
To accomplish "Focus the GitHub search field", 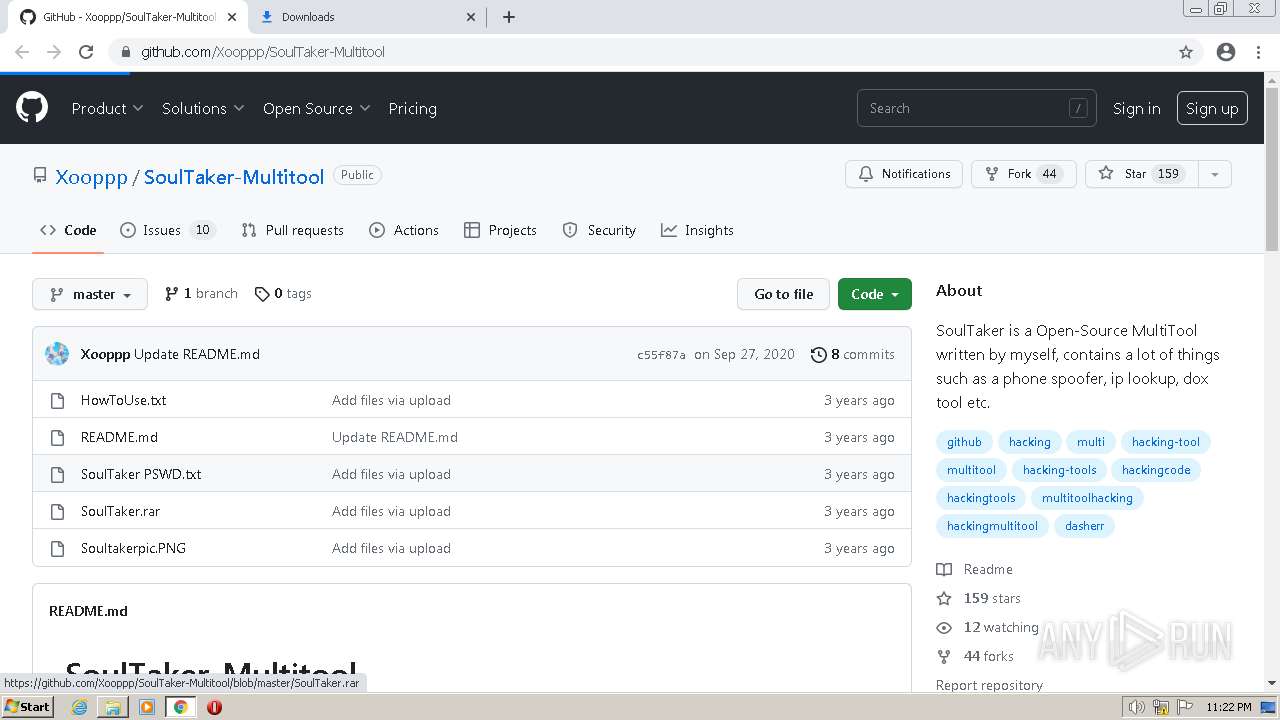I will [976, 108].
